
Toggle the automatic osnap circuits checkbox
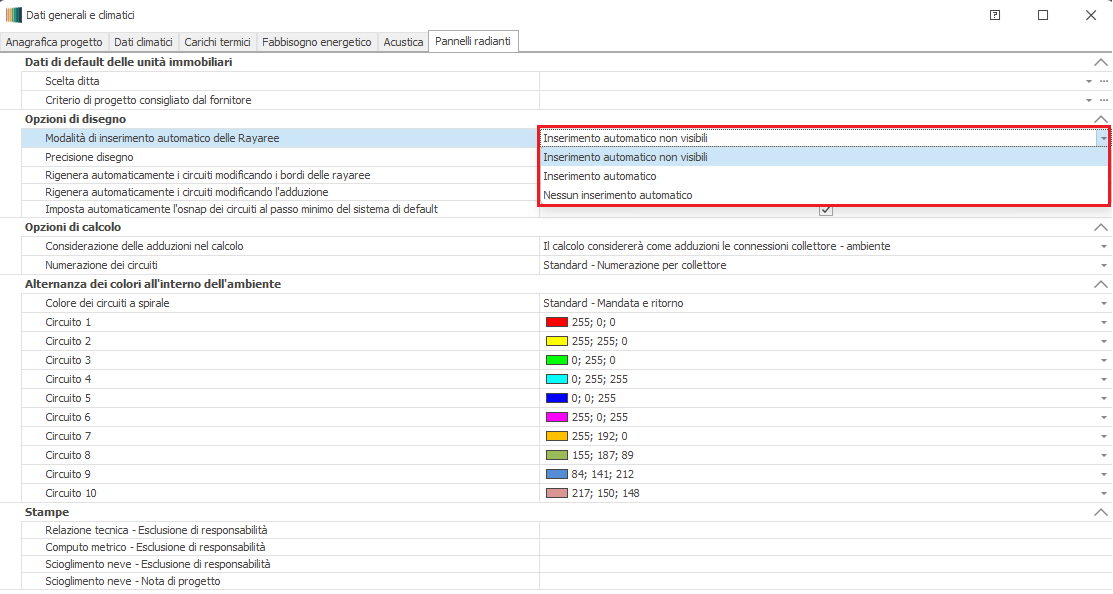[x=825, y=209]
